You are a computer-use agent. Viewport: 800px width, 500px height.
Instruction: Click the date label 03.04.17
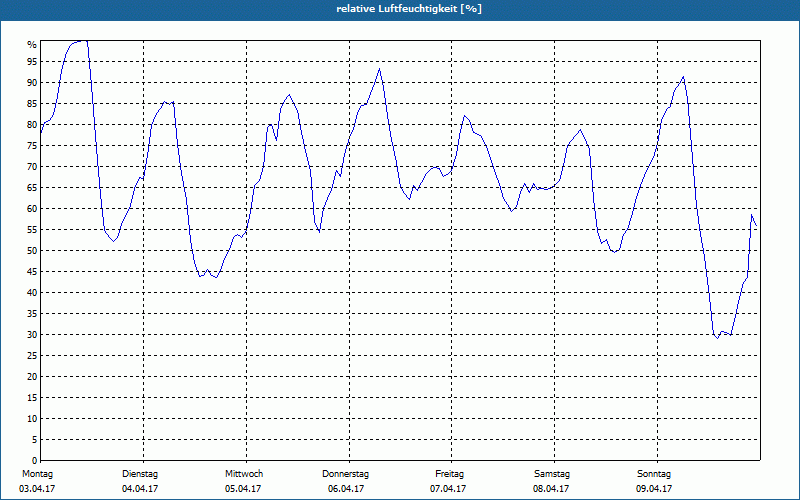tap(37, 489)
